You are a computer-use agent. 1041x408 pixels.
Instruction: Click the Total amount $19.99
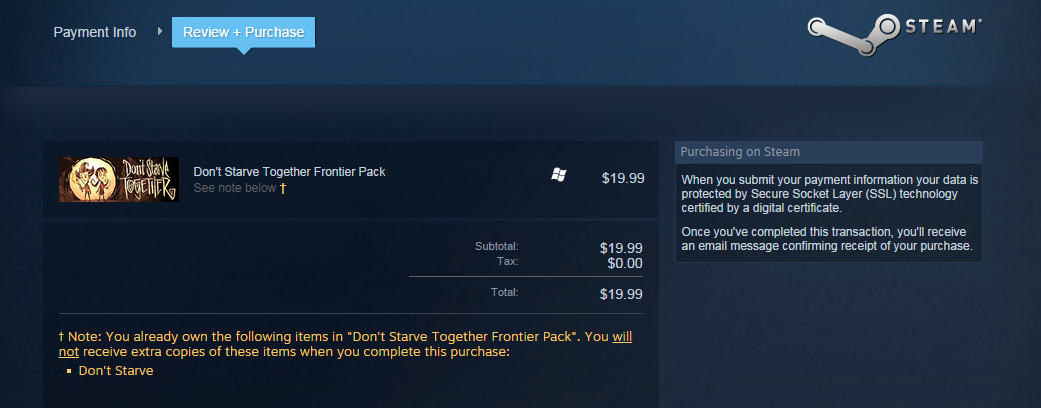[x=621, y=294]
